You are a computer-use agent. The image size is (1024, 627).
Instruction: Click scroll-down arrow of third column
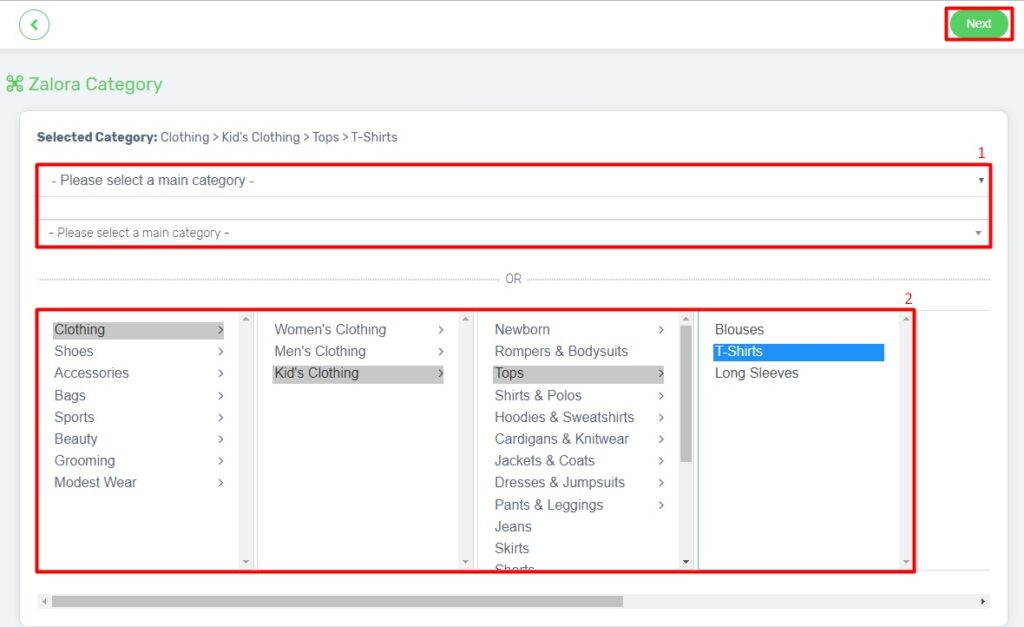[x=686, y=562]
